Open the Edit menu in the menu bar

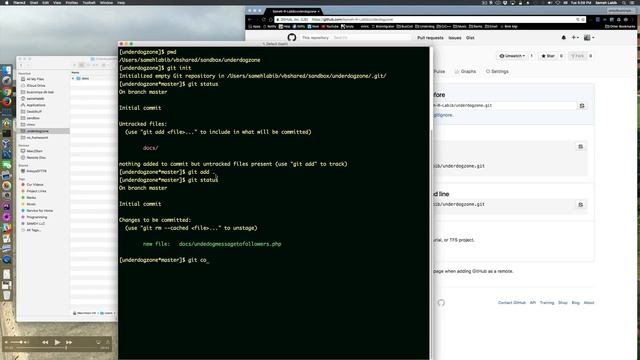tap(45, 2)
